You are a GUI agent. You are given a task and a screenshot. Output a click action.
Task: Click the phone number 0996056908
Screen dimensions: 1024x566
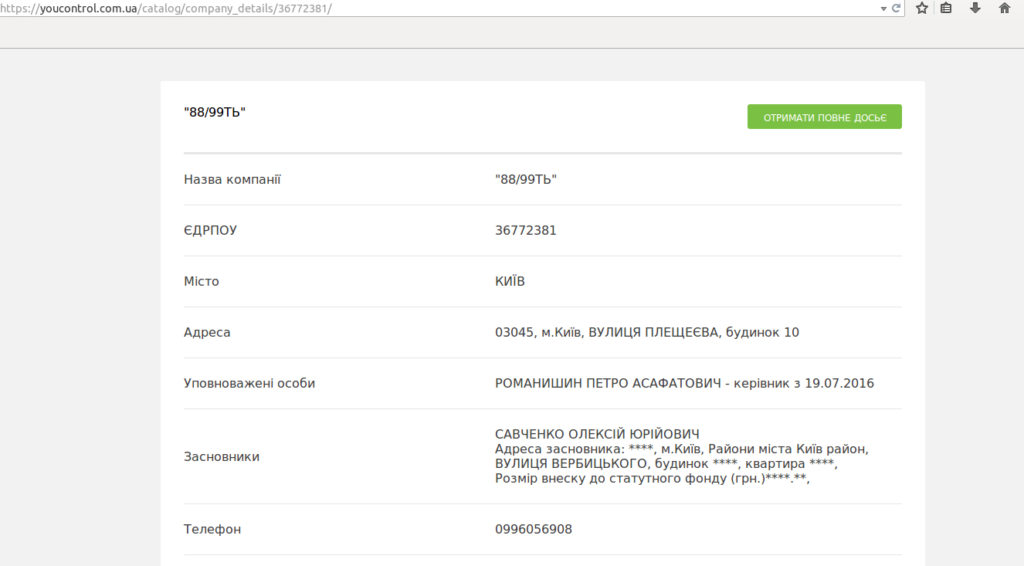pyautogui.click(x=533, y=529)
